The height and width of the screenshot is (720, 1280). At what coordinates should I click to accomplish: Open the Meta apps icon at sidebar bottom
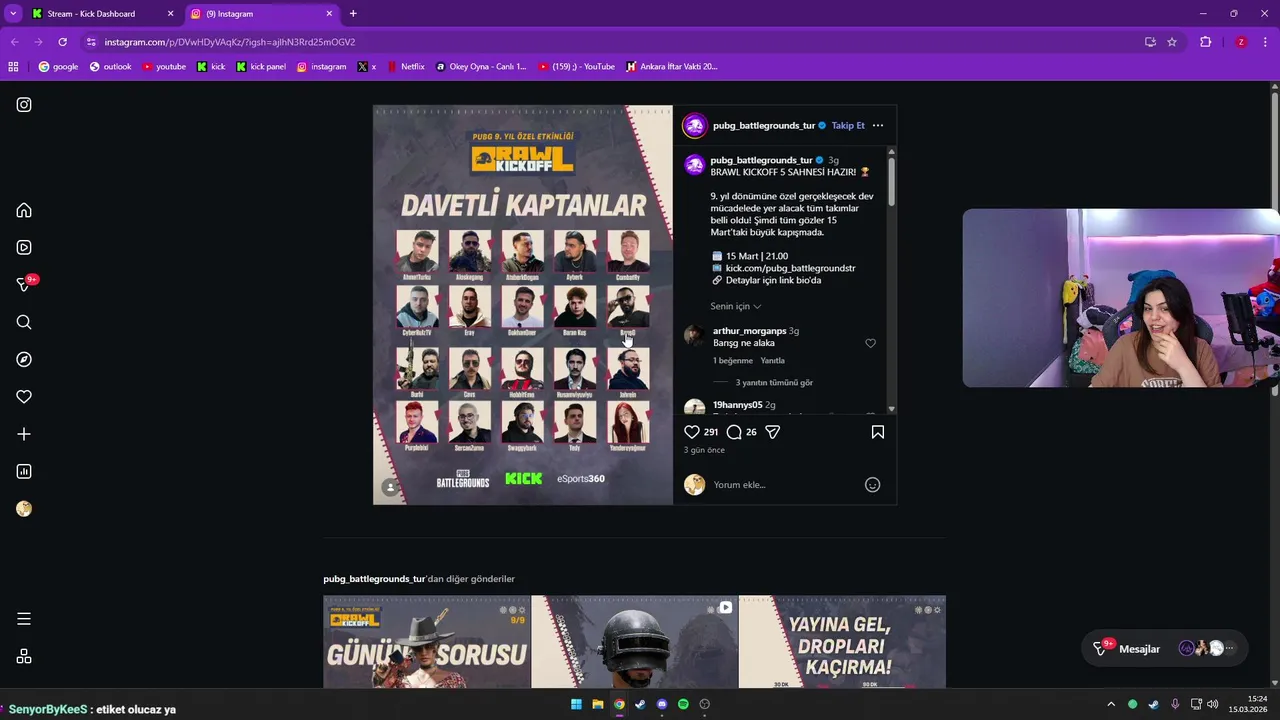24,656
